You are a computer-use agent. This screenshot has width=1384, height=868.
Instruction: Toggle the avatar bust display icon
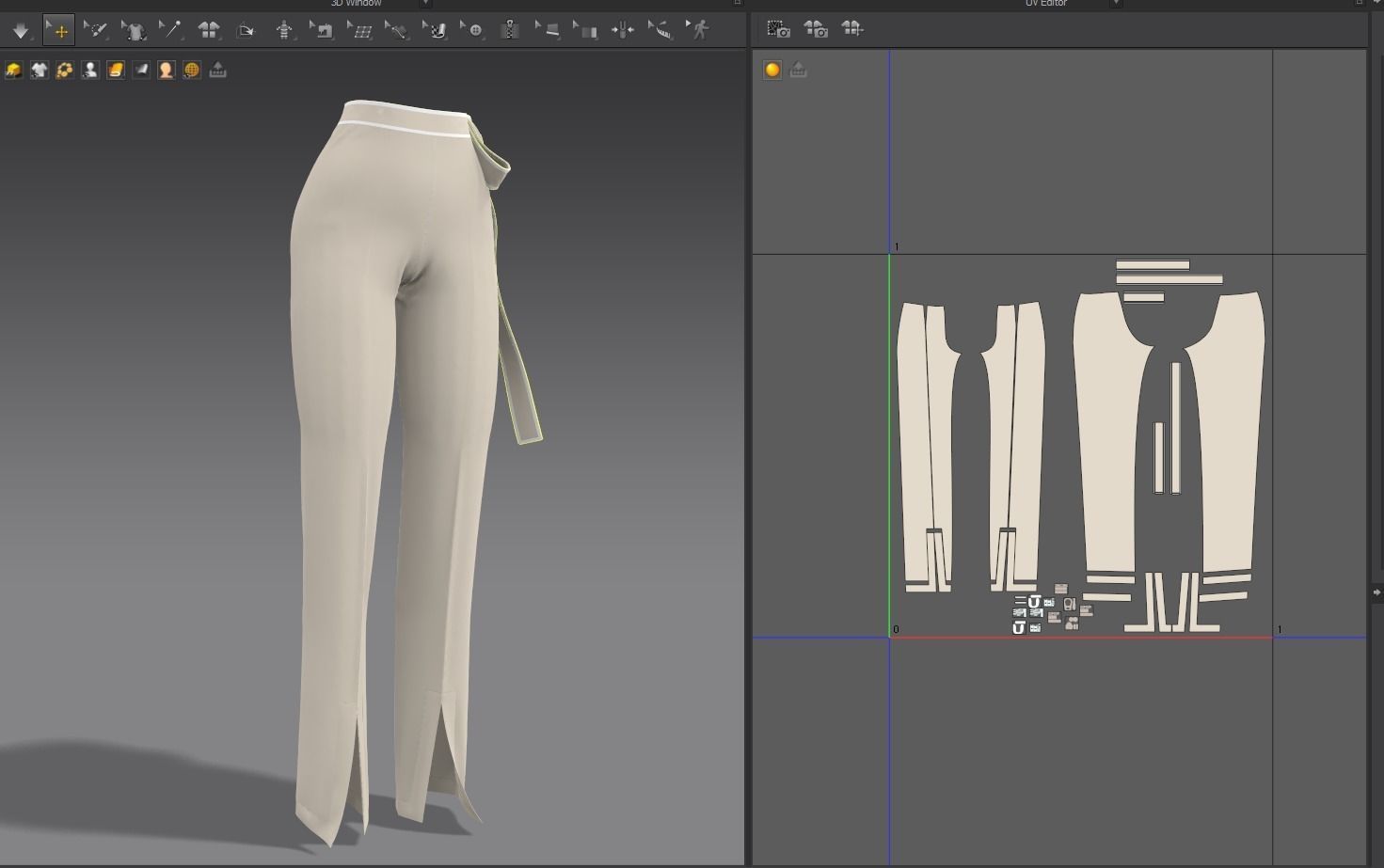coord(89,70)
